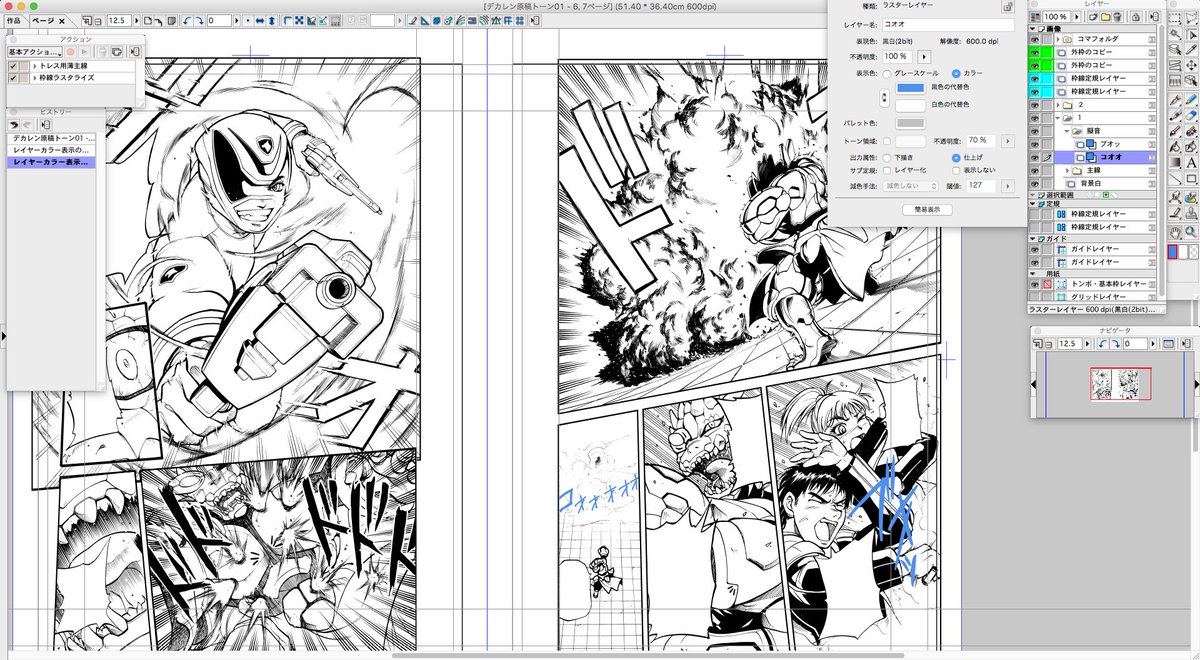Enable the レイヤー化 checkbox

[x=887, y=171]
